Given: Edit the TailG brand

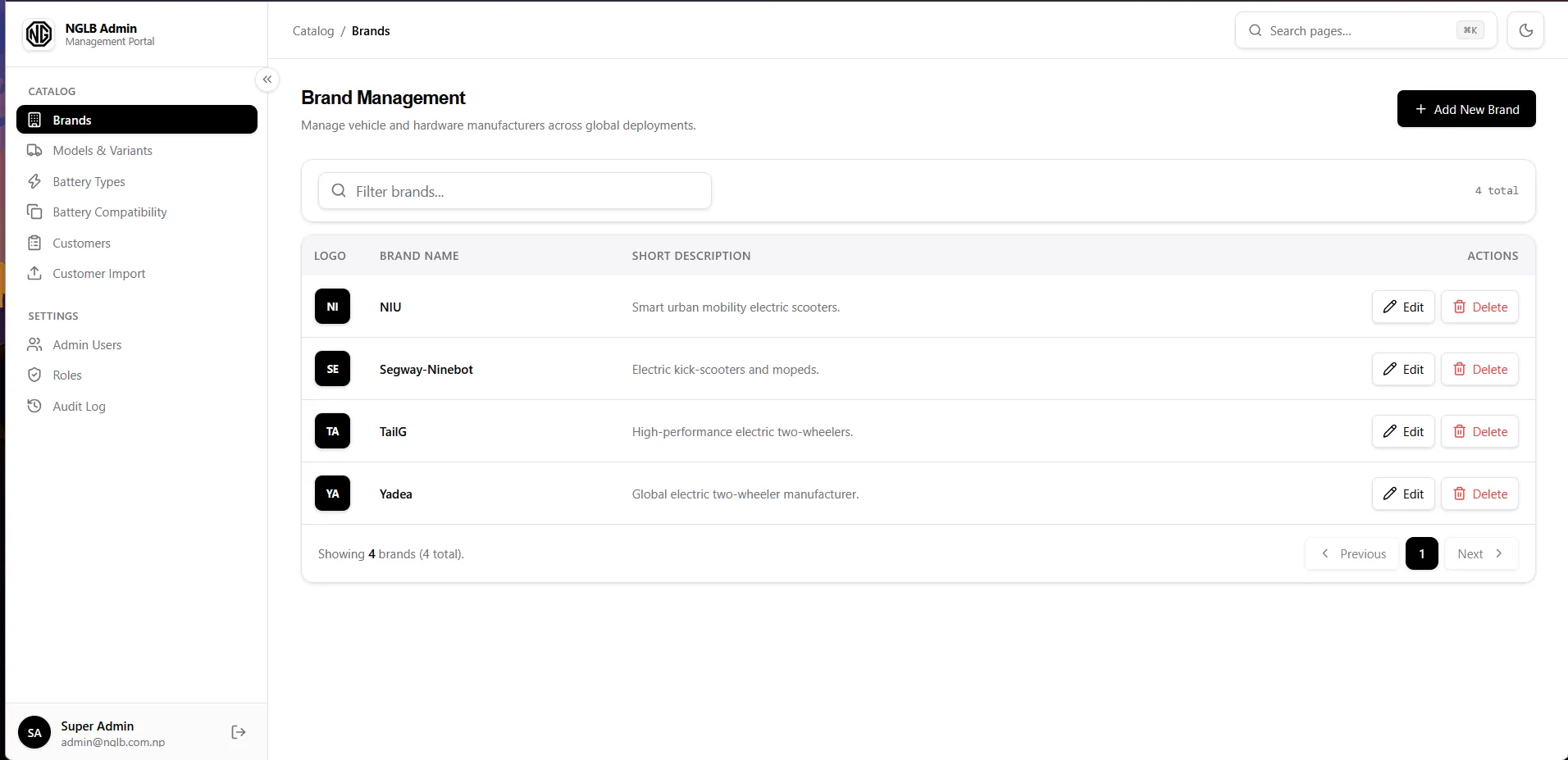Looking at the screenshot, I should point(1403,432).
